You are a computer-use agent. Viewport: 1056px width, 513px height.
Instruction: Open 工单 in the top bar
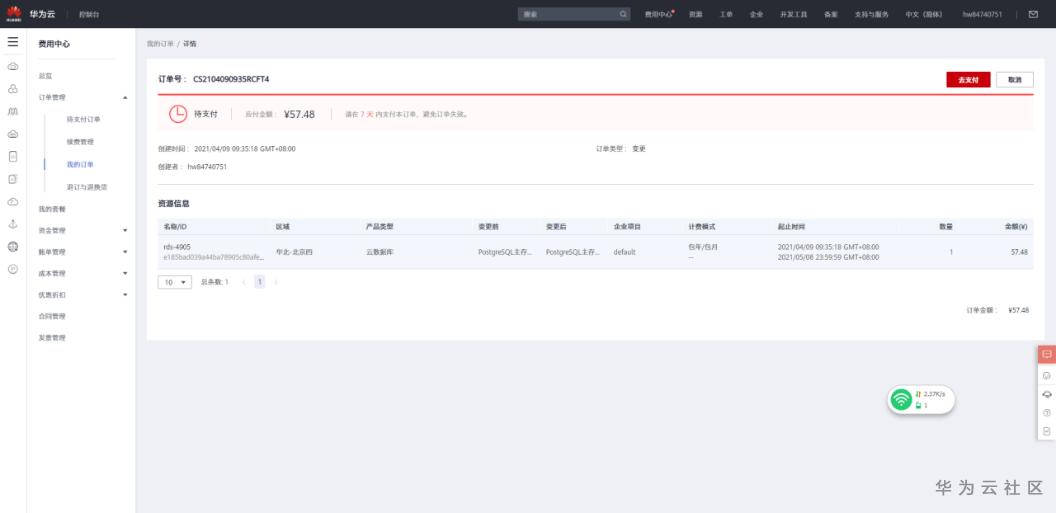tap(726, 14)
